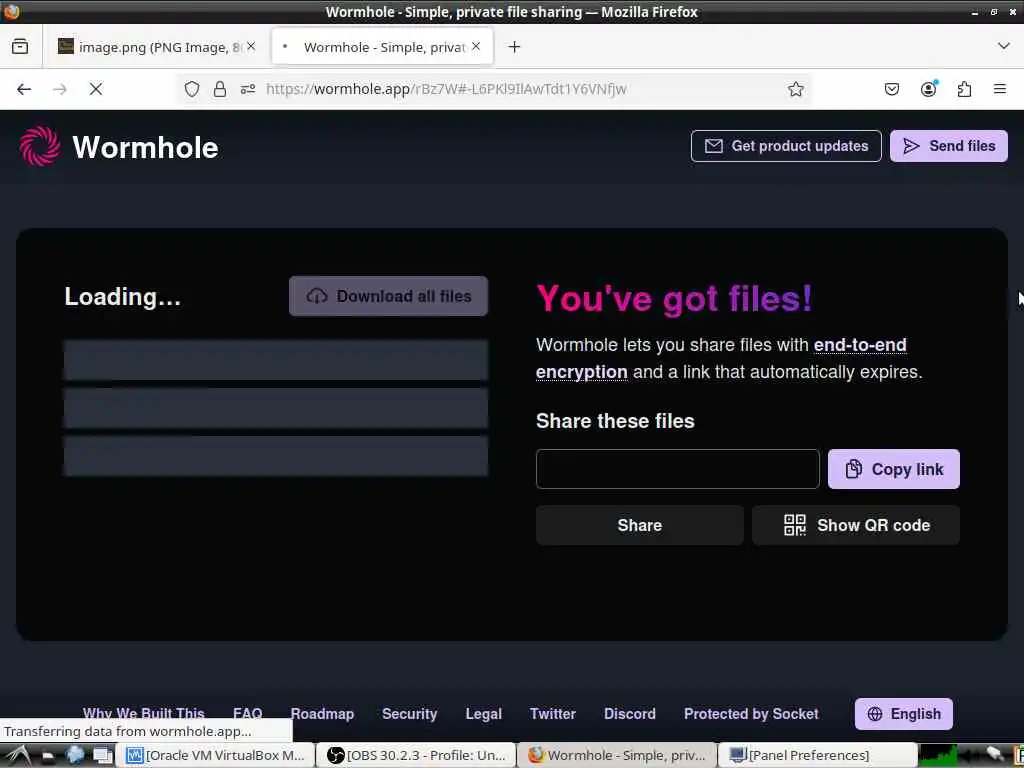Screen dimensions: 1024x768
Task: Open the Discord footer link
Action: 630,714
